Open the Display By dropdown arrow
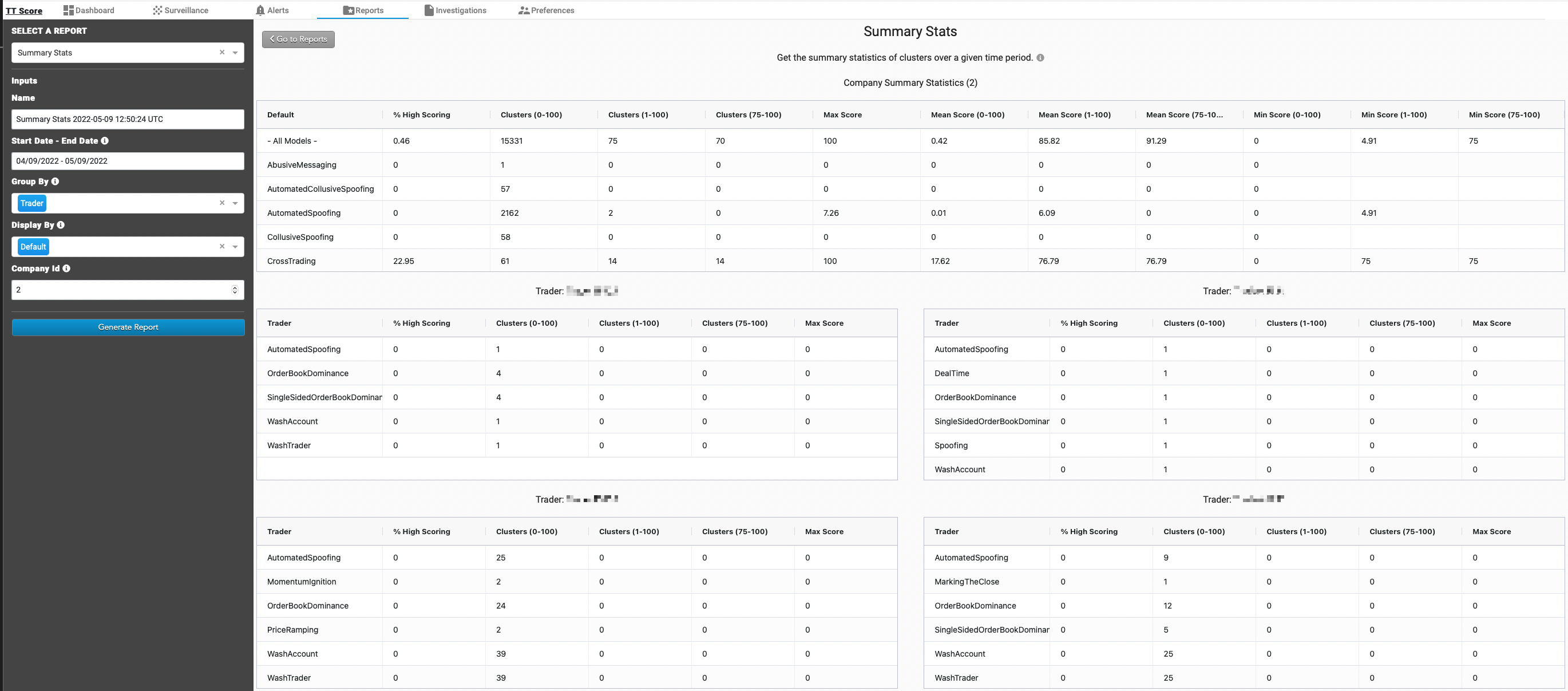Image resolution: width=1568 pixels, height=691 pixels. click(235, 247)
